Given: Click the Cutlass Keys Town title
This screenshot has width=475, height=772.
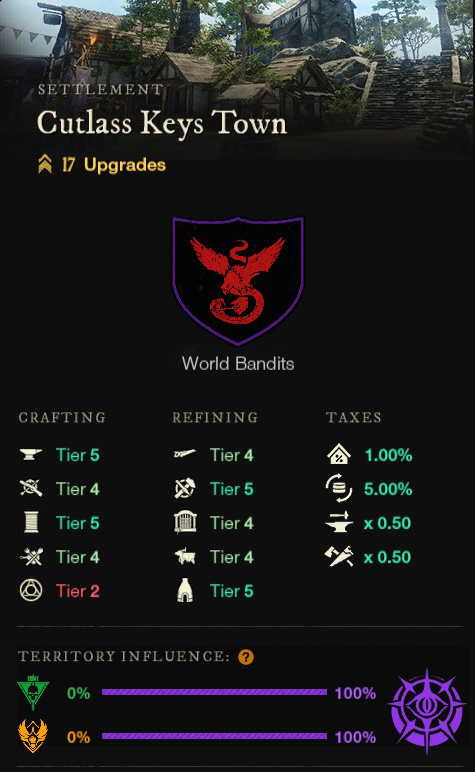Looking at the screenshot, I should pos(161,123).
